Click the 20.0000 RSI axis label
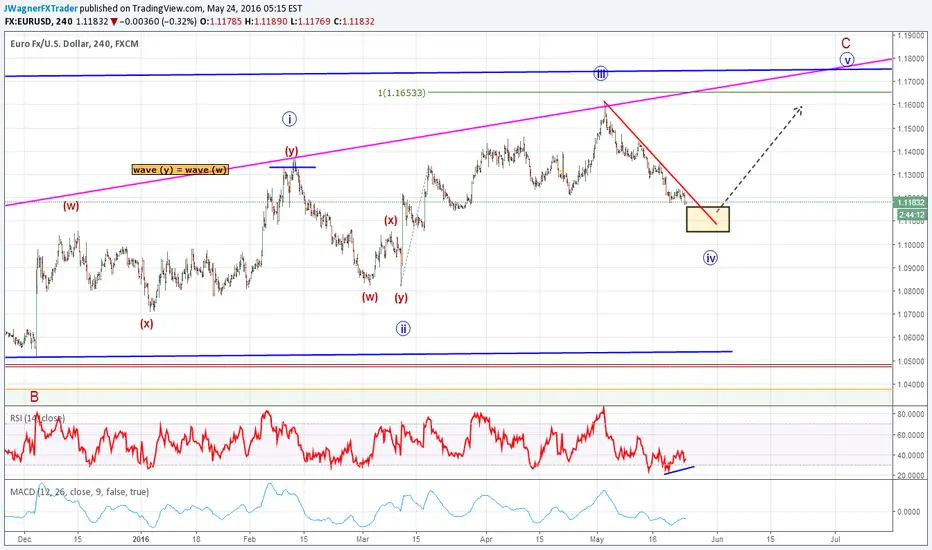This screenshot has height=550, width=932. (911, 476)
